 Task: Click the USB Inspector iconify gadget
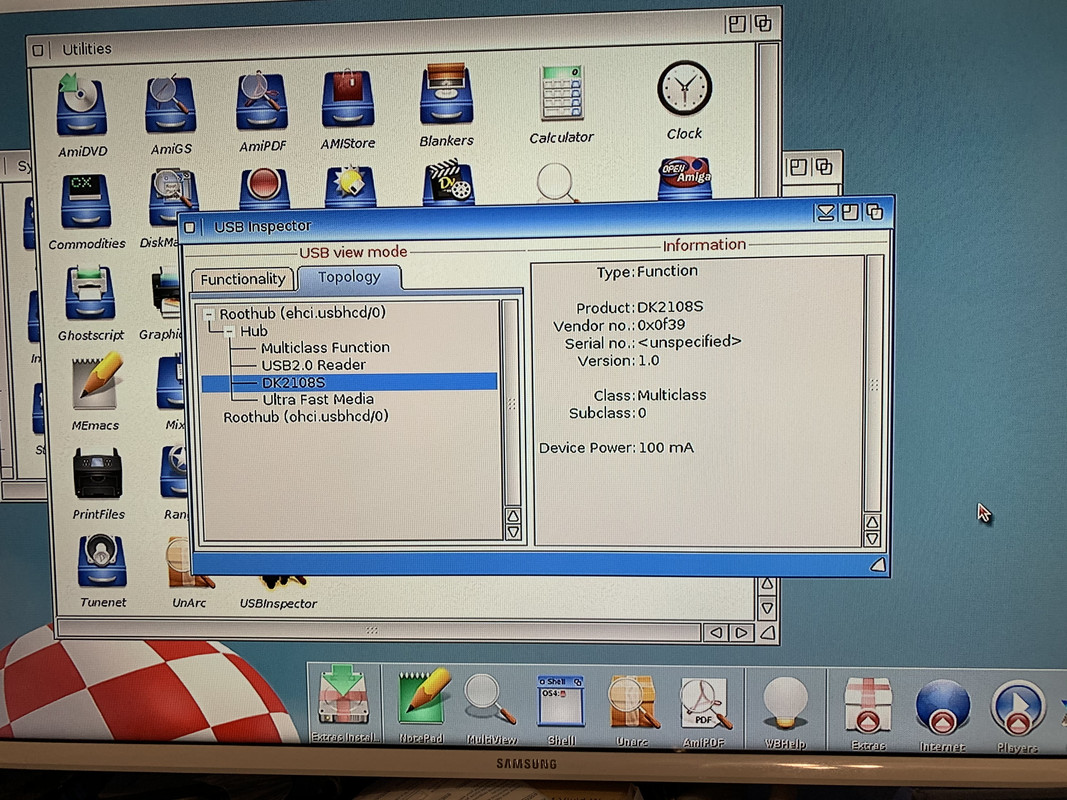click(x=825, y=213)
